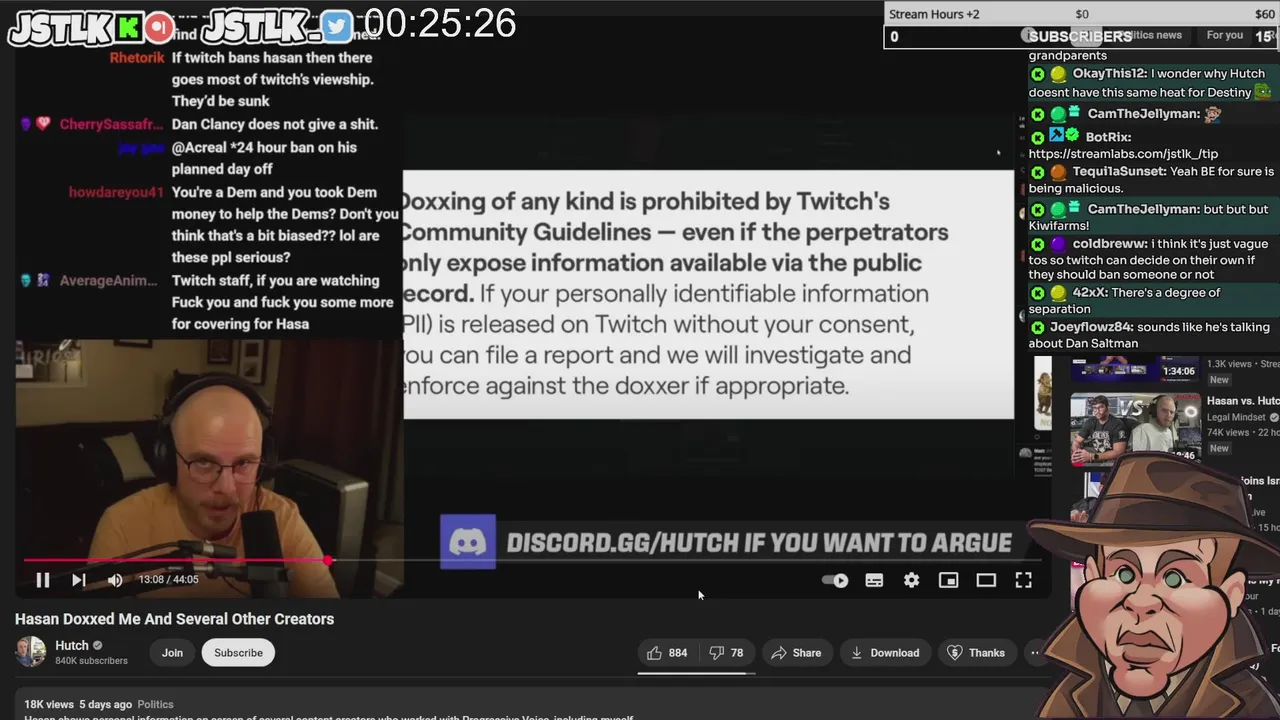
Task: Open the Hasan vs. Hutch video thumbnail
Action: tap(1135, 430)
